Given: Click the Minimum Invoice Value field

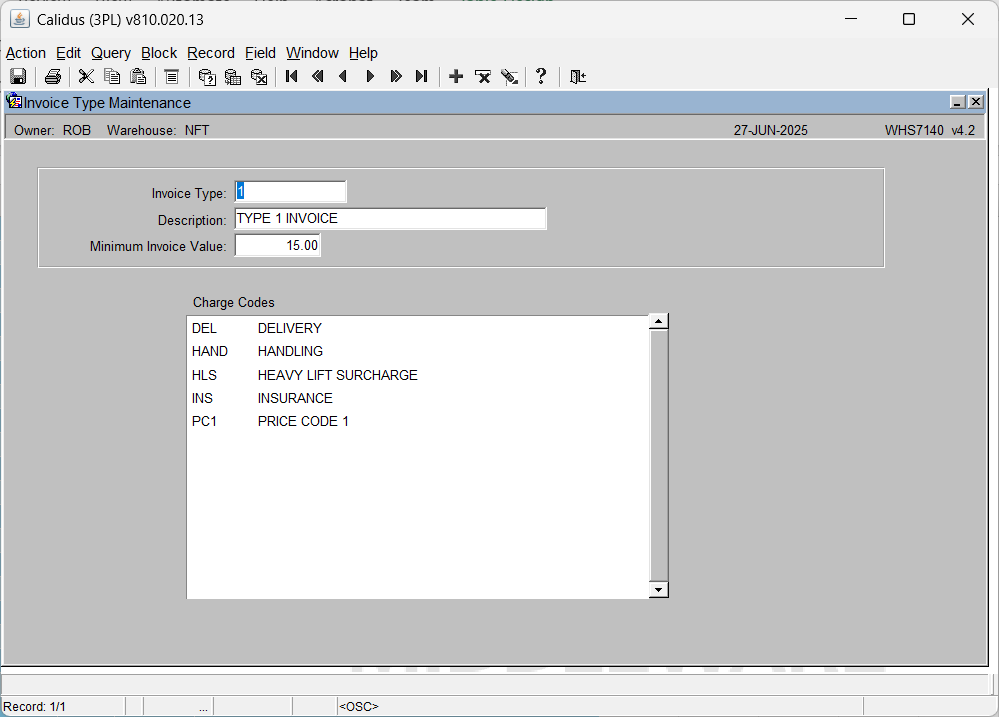Looking at the screenshot, I should pos(278,245).
